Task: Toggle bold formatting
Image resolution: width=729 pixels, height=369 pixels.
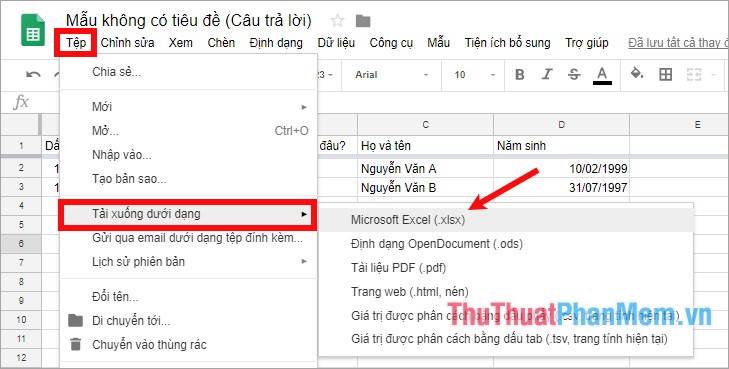Action: point(520,74)
